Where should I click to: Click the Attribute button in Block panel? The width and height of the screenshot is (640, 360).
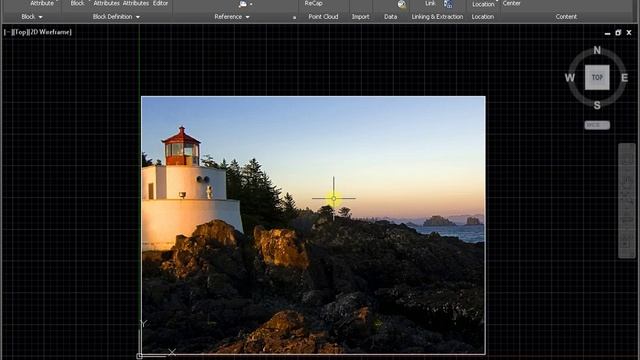pyautogui.click(x=42, y=3)
